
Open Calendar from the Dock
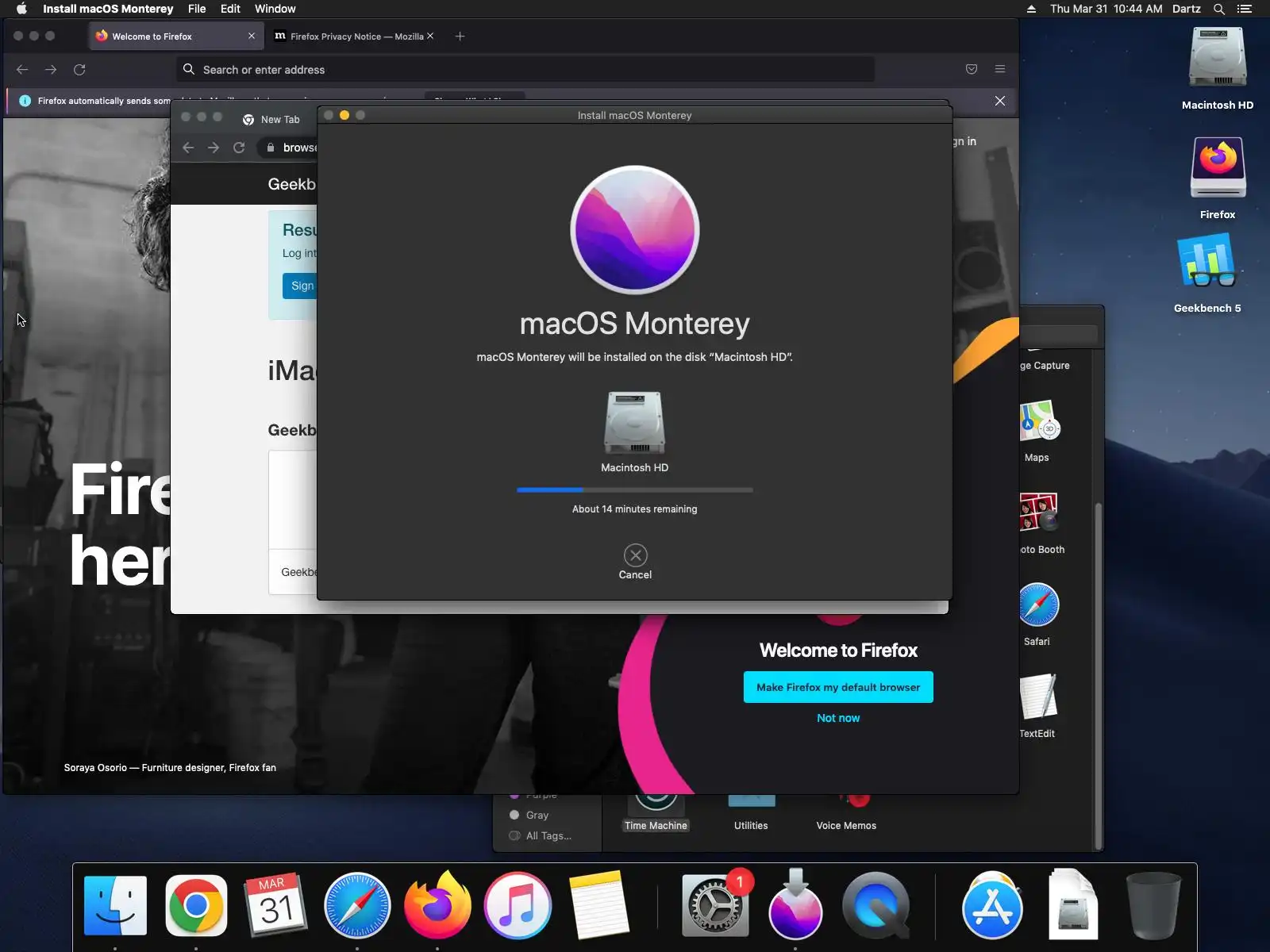[x=276, y=906]
